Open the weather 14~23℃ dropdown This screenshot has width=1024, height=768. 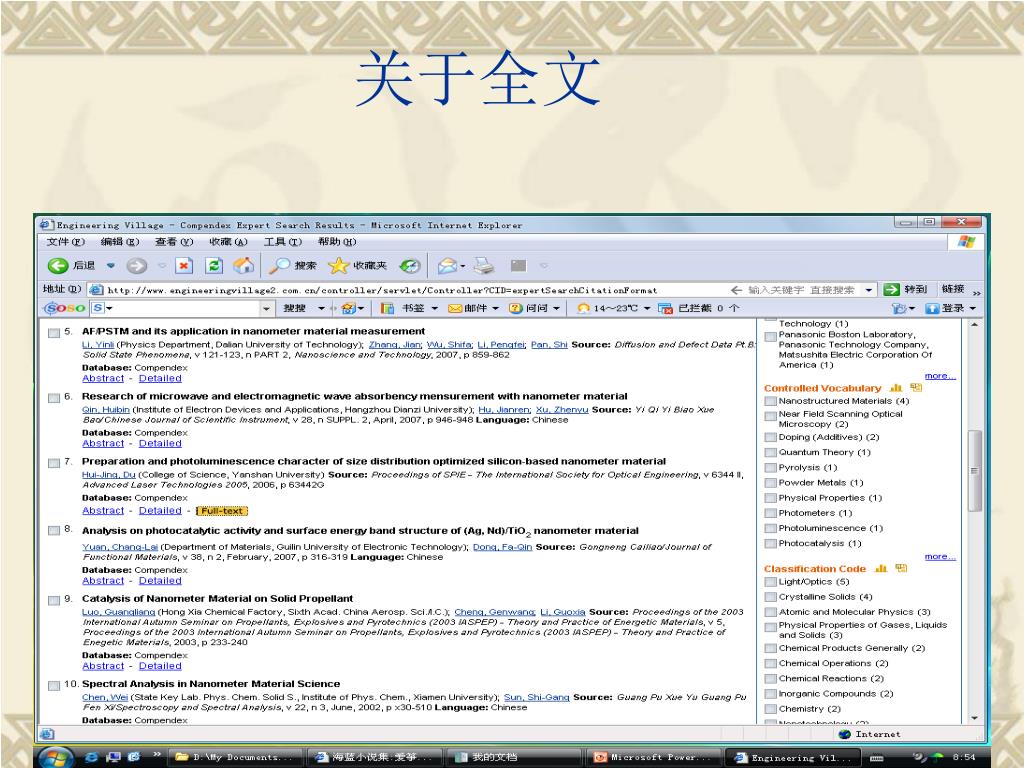click(x=647, y=308)
